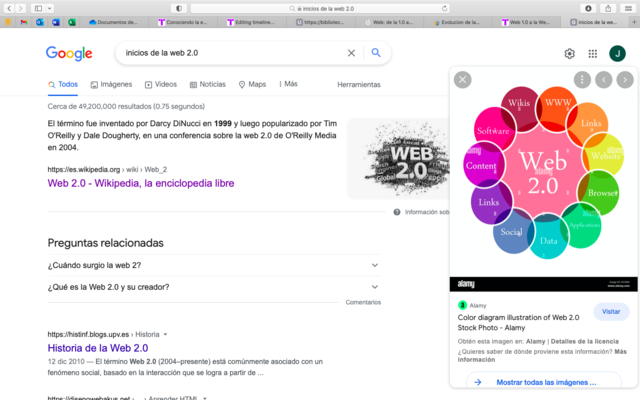Click the Safari address bar
This screenshot has width=640, height=400.
320,8
